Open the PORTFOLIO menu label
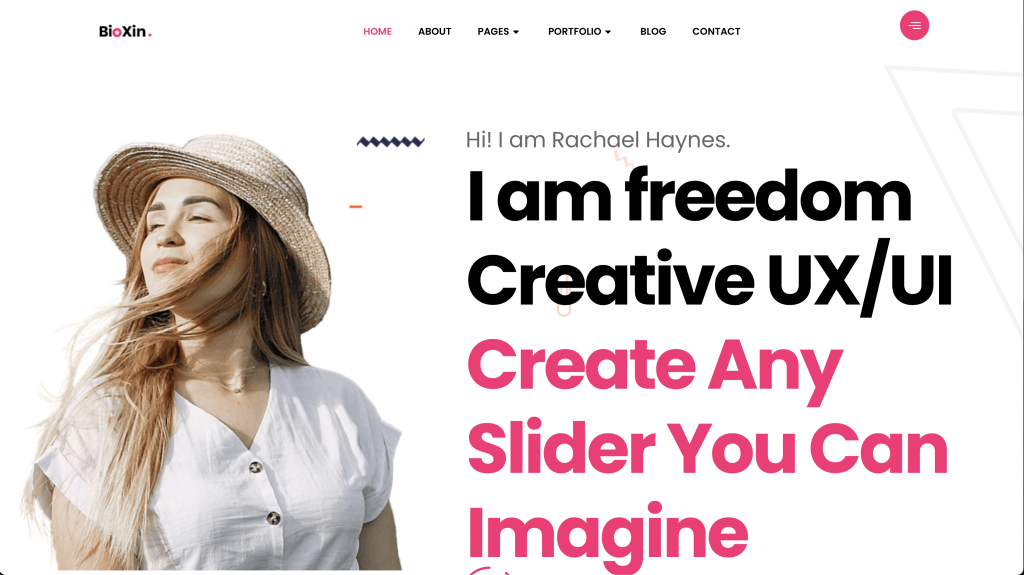The width and height of the screenshot is (1024, 575). (x=575, y=31)
